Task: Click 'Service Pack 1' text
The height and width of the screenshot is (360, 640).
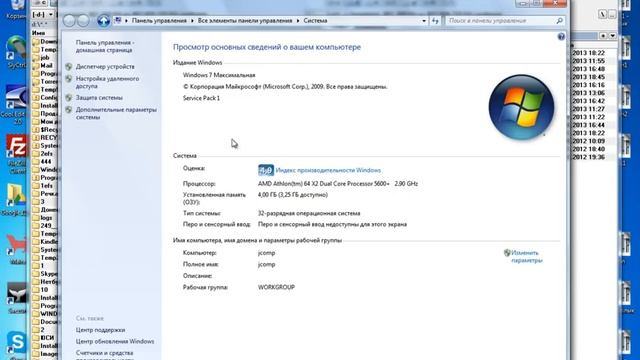Action: click(x=201, y=98)
